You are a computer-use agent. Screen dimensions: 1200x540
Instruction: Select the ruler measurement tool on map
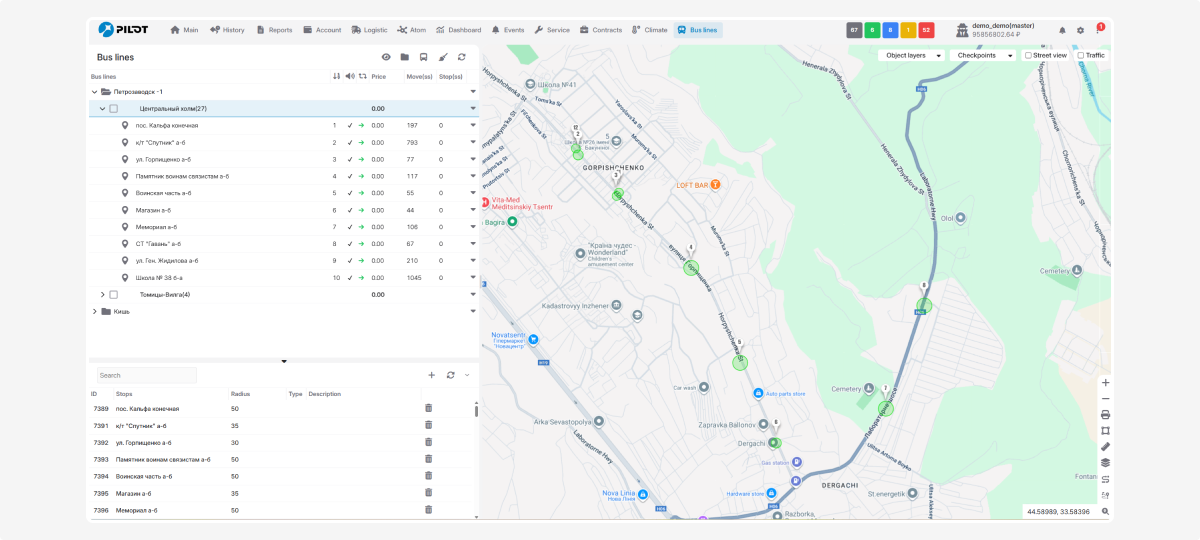point(1105,446)
